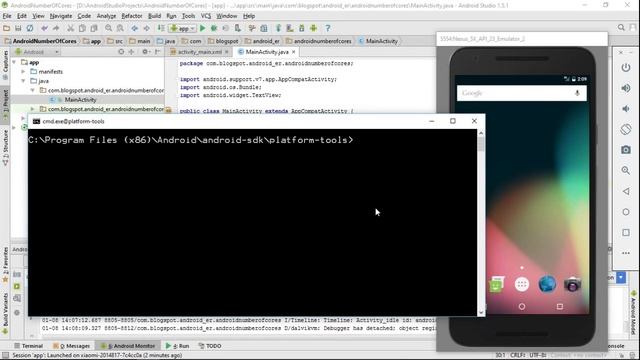Screen dimensions: 640x360
Task: Click the emulator volume down icon
Action: pyautogui.click(x=626, y=109)
